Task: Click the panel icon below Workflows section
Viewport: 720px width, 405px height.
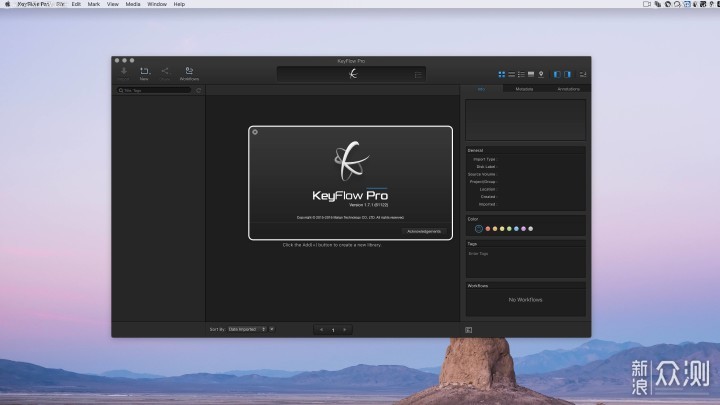Action: point(468,330)
